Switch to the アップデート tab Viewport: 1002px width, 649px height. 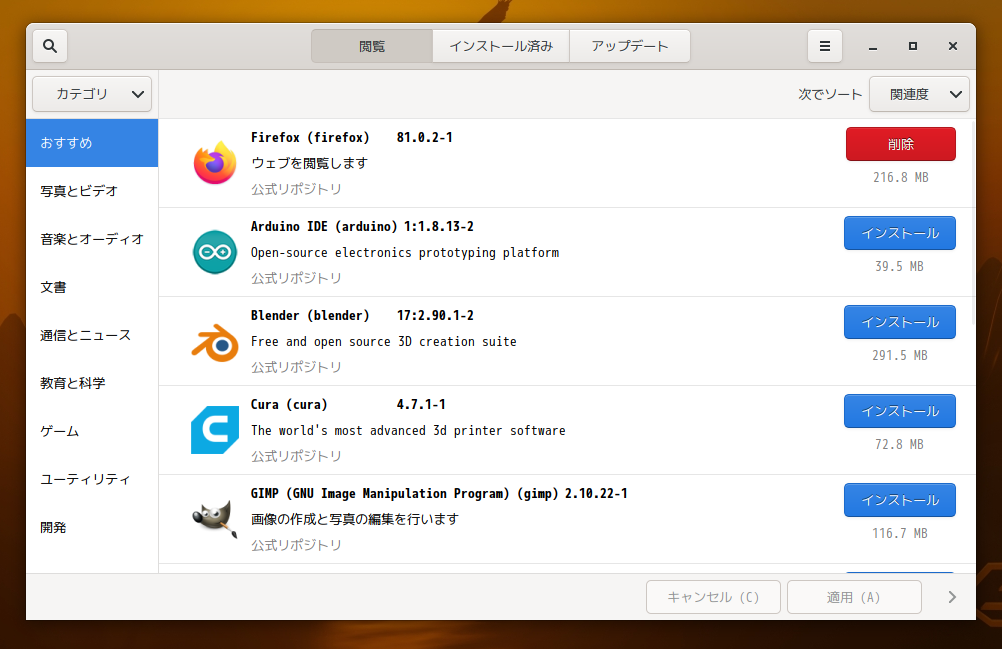click(629, 46)
